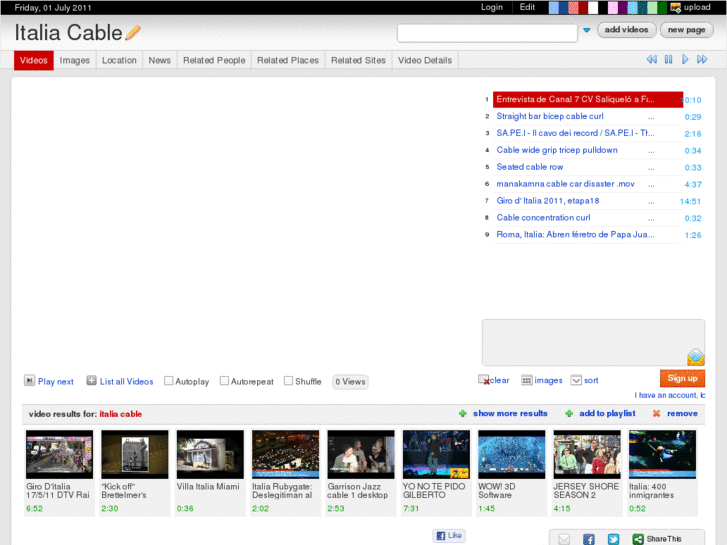Viewport: 727px width, 545px height.
Task: Click green plus beside show more results
Action: [x=462, y=413]
